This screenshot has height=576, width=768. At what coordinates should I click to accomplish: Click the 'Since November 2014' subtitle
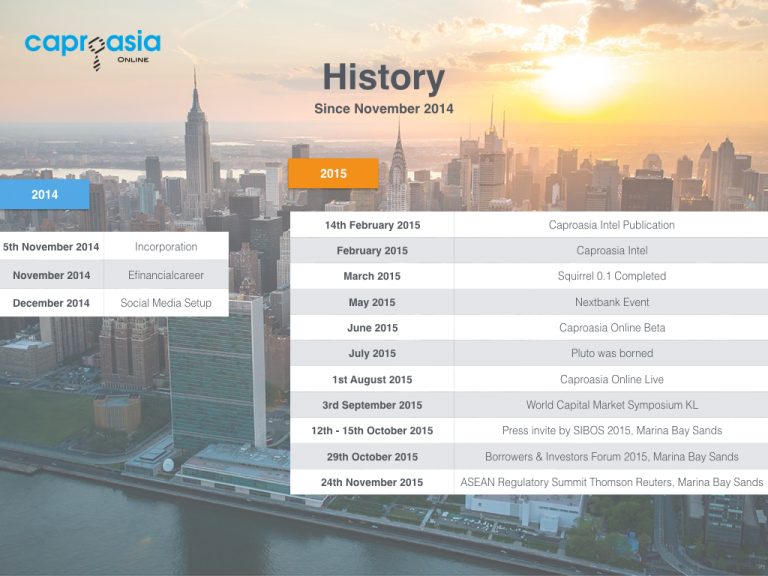click(x=384, y=109)
